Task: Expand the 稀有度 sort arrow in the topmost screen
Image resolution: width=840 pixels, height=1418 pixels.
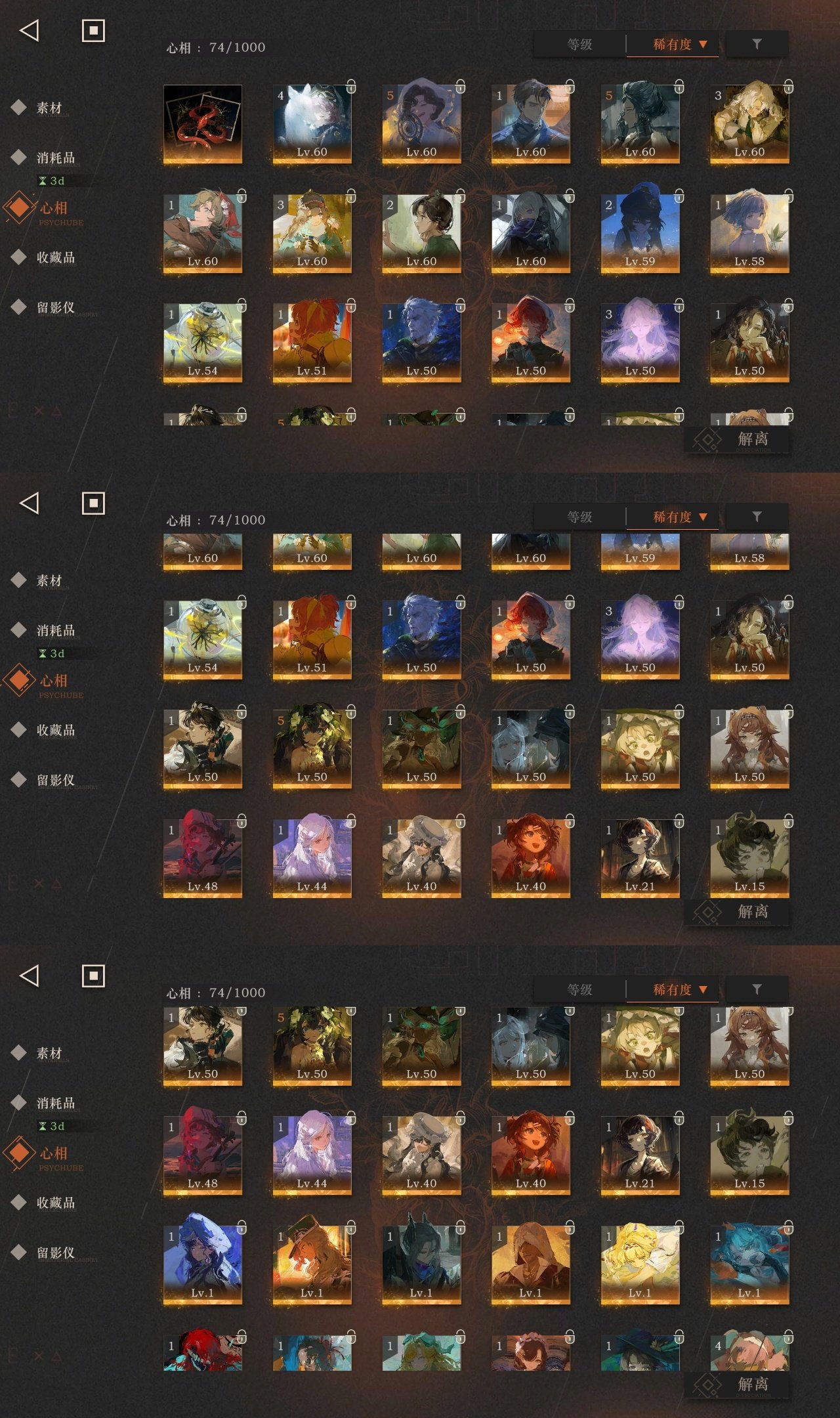Action: 703,45
